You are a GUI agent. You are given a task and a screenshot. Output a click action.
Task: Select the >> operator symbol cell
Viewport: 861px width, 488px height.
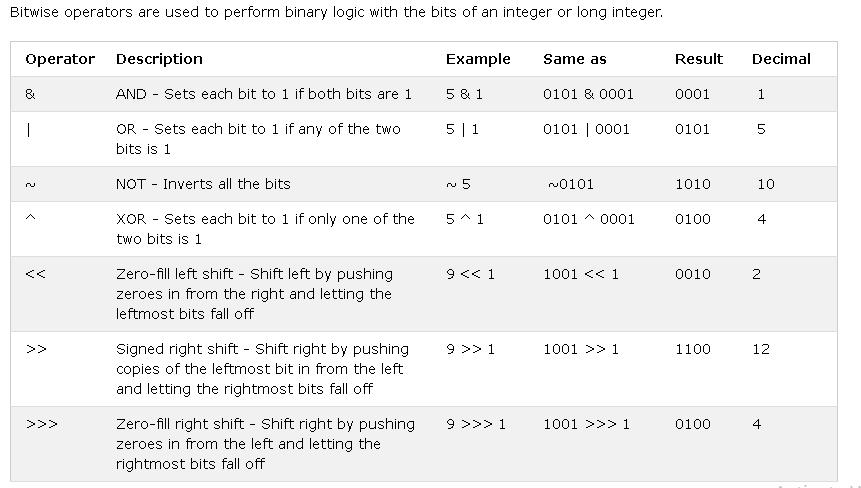point(36,349)
